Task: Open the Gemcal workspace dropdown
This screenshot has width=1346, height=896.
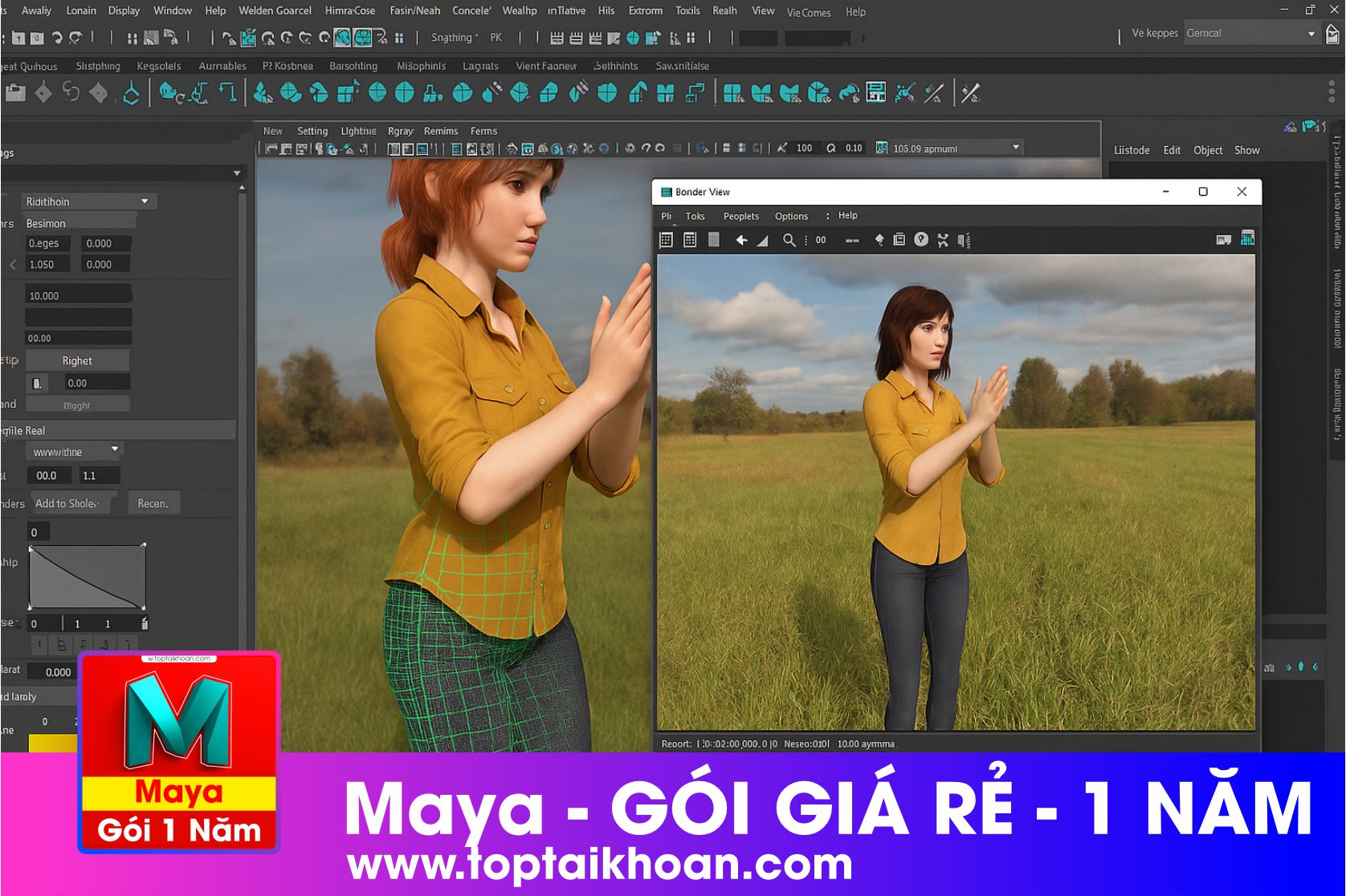Action: tap(1251, 33)
